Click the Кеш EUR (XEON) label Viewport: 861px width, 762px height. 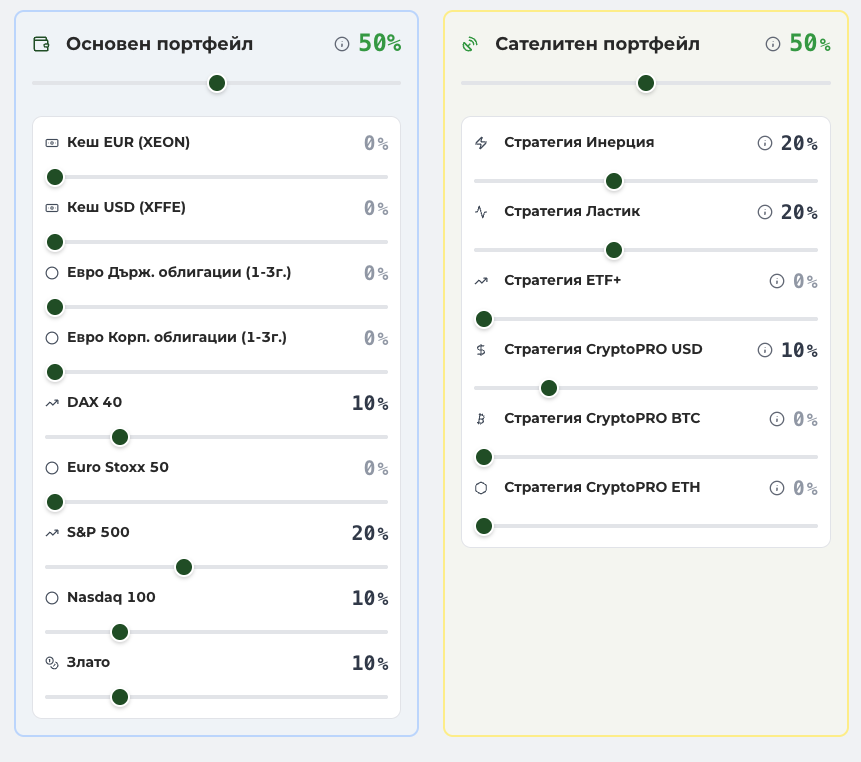[x=128, y=142]
